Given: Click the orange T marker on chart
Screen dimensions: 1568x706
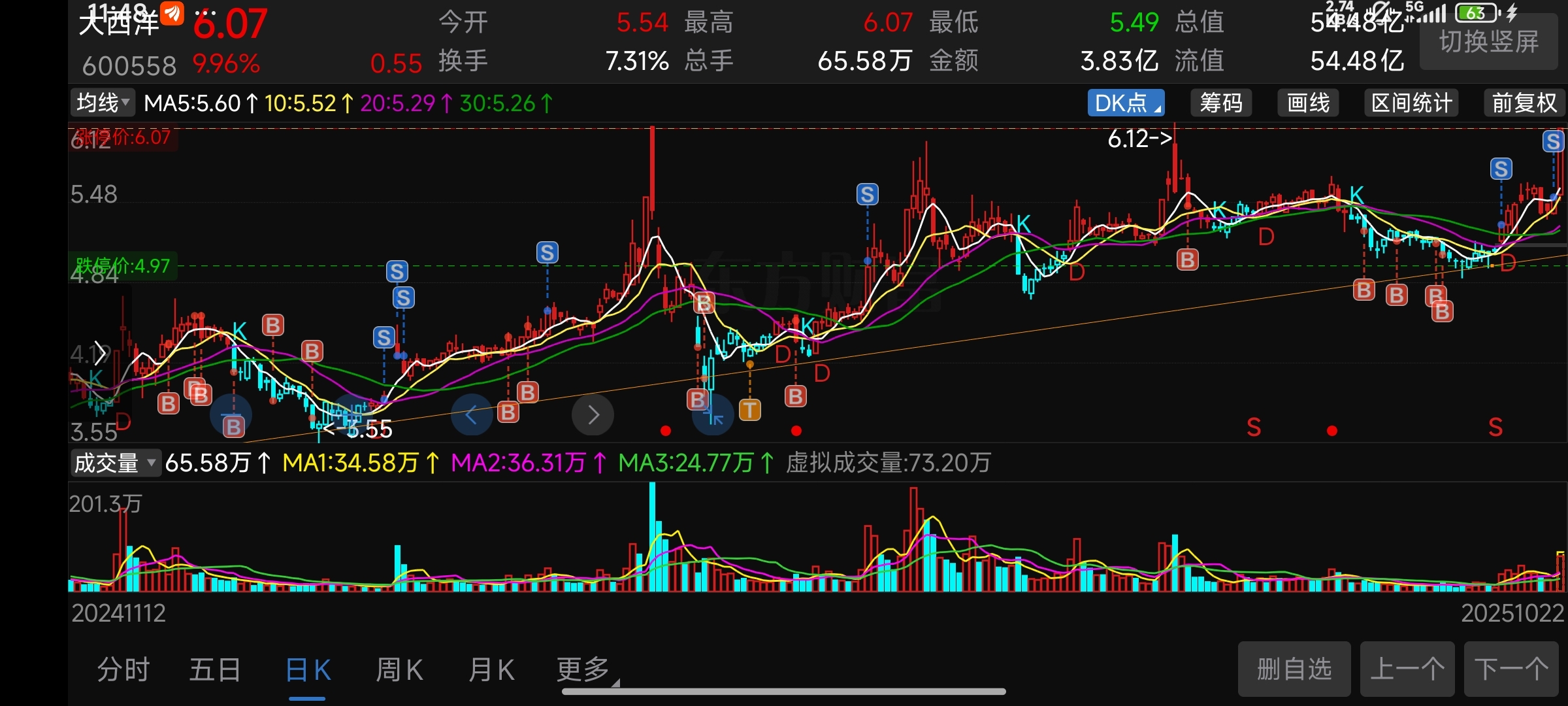Looking at the screenshot, I should [749, 410].
